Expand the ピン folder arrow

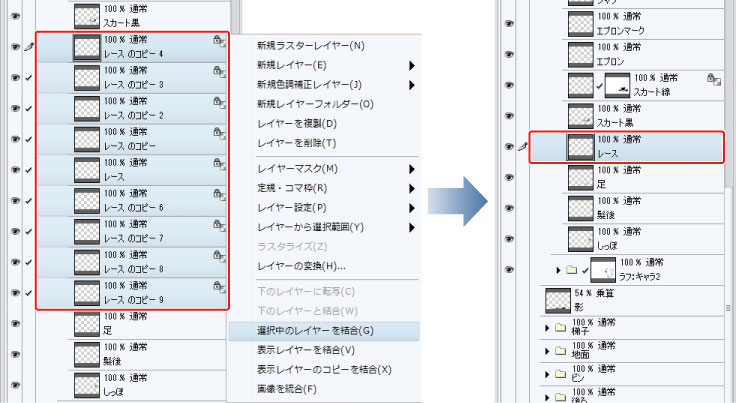pos(547,374)
